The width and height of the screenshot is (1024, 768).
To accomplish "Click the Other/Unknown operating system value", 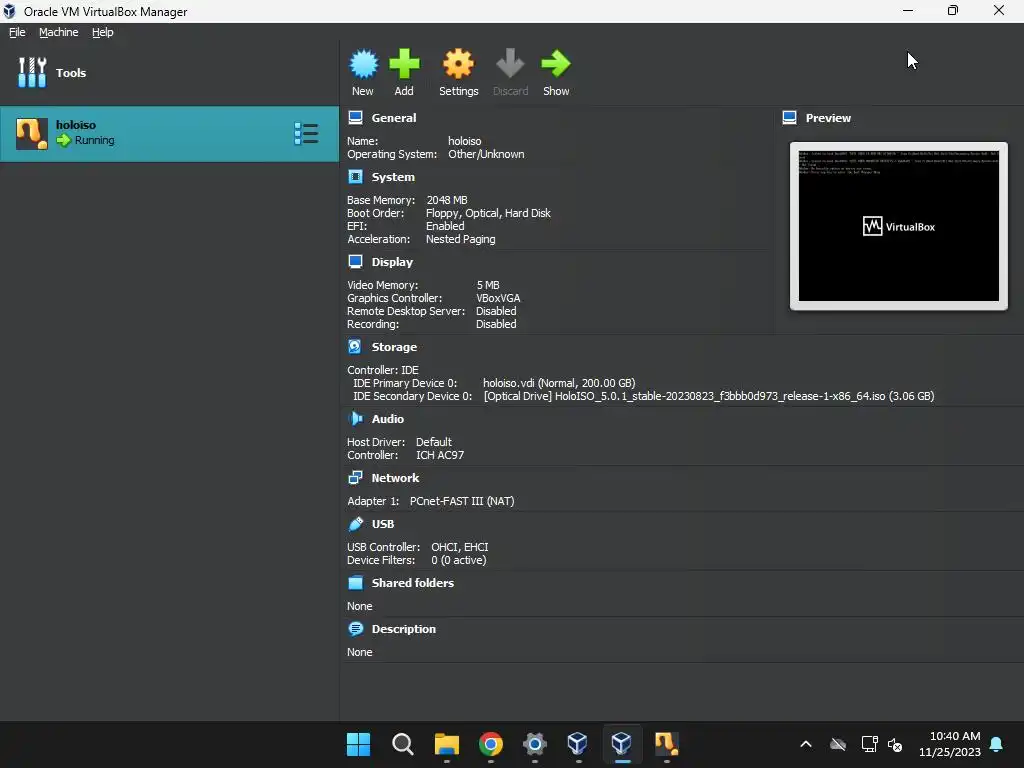I will (x=486, y=154).
